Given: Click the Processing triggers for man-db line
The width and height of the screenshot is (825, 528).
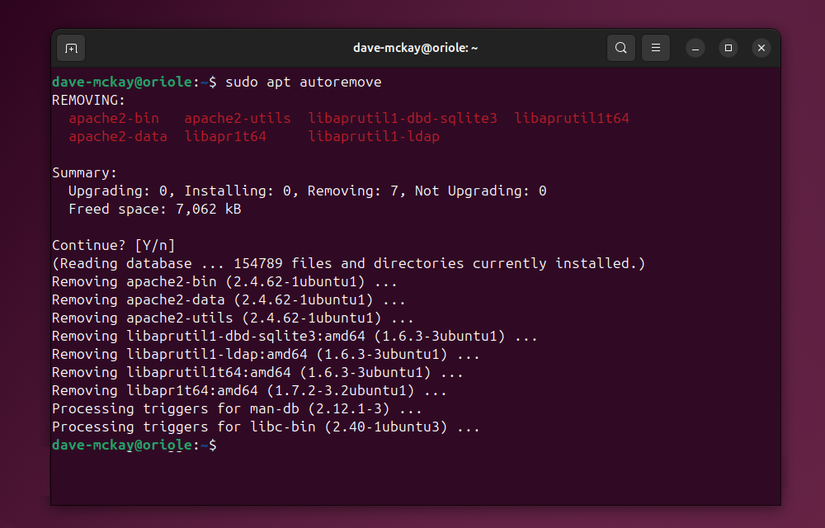Looking at the screenshot, I should pos(236,409).
